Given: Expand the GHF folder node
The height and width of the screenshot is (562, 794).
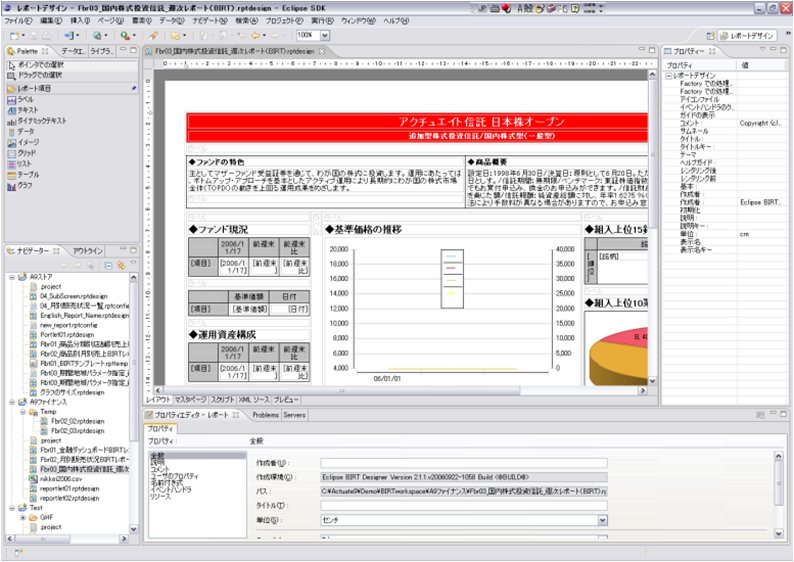Looking at the screenshot, I should click(x=23, y=518).
